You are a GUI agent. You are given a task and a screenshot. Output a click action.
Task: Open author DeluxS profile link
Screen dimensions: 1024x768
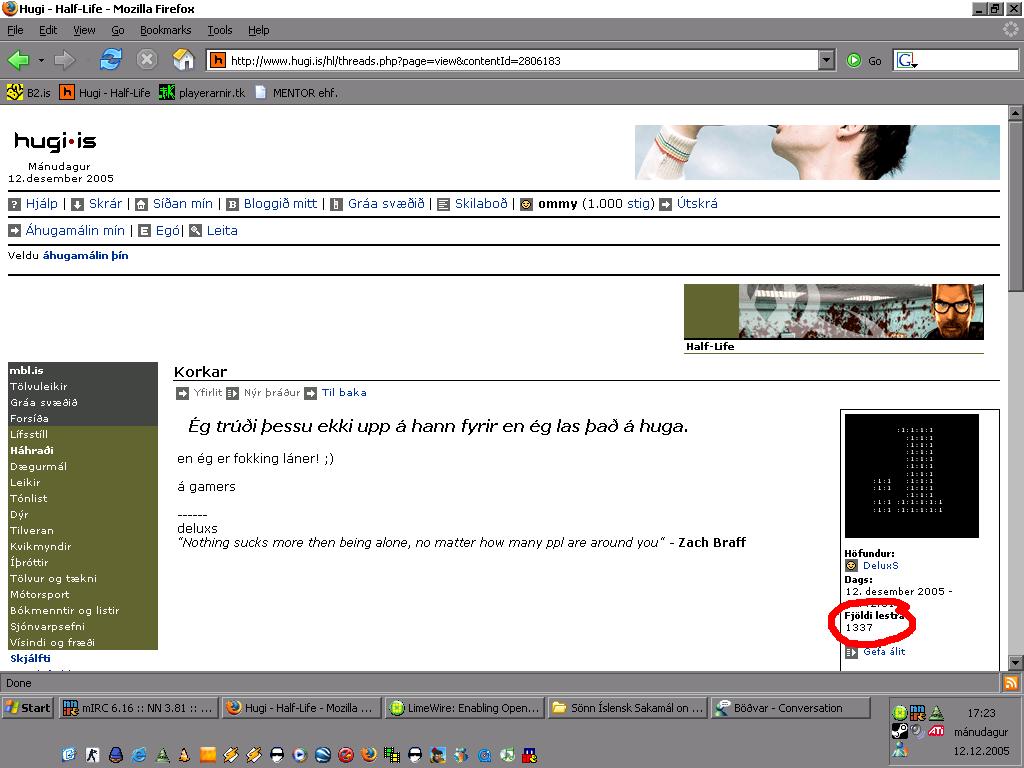click(880, 566)
